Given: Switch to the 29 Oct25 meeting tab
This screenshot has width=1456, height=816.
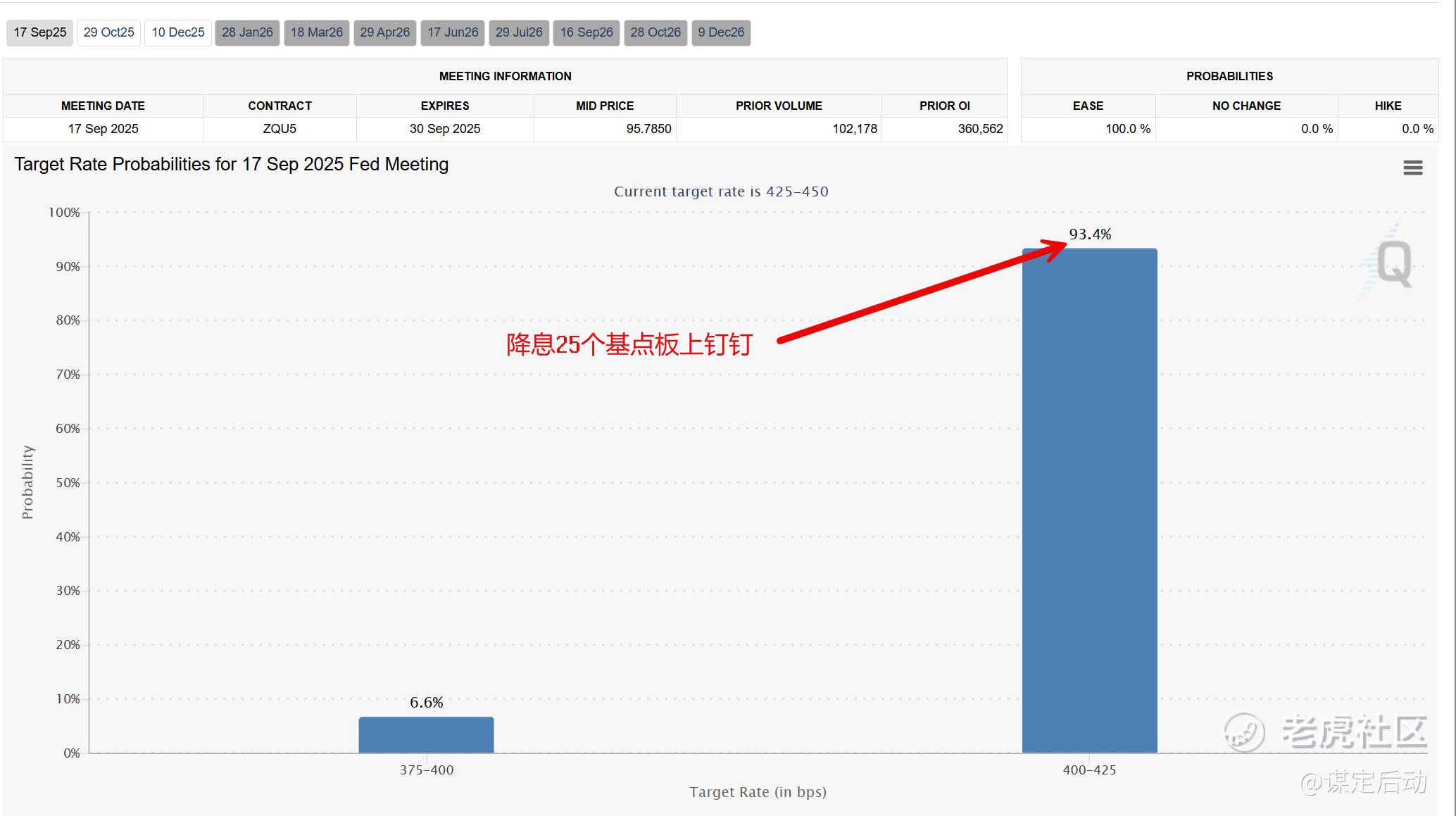Looking at the screenshot, I should point(108,32).
